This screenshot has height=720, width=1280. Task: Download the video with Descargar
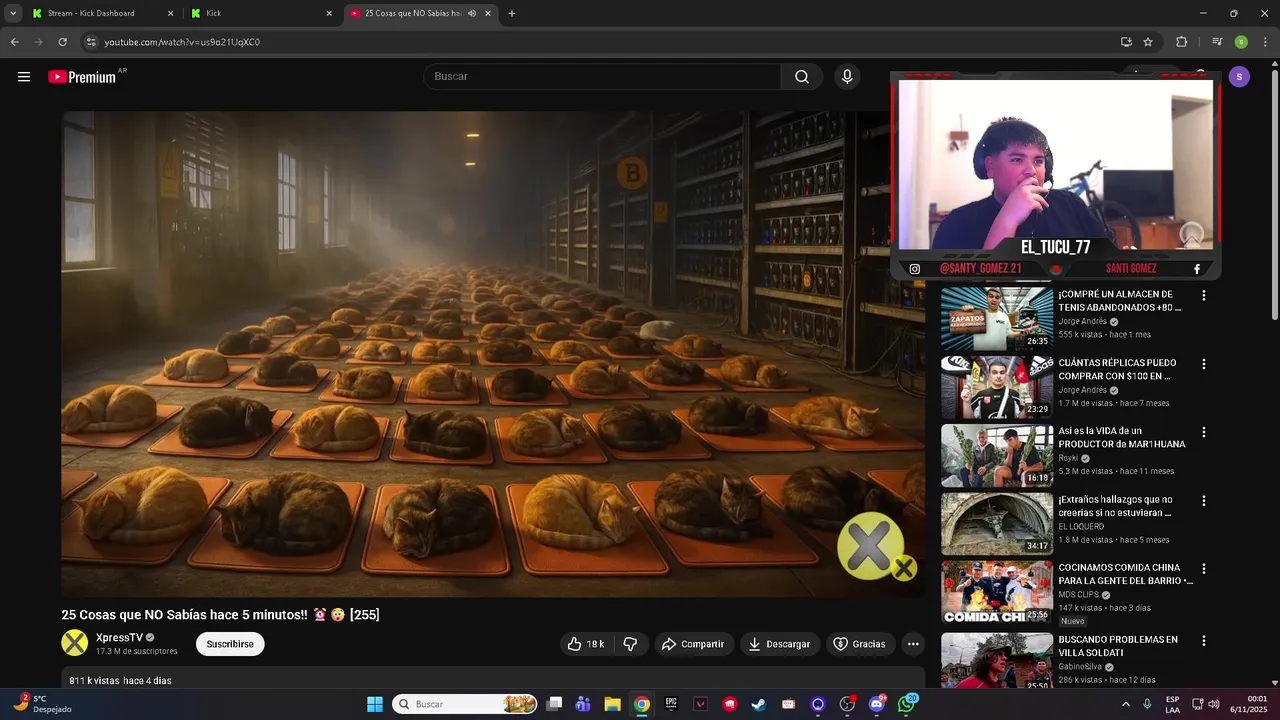click(780, 644)
